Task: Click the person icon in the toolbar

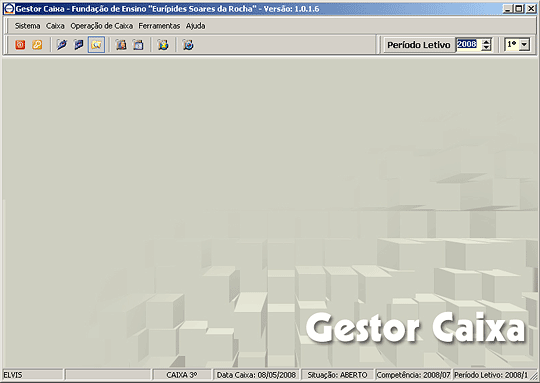Action: point(121,45)
